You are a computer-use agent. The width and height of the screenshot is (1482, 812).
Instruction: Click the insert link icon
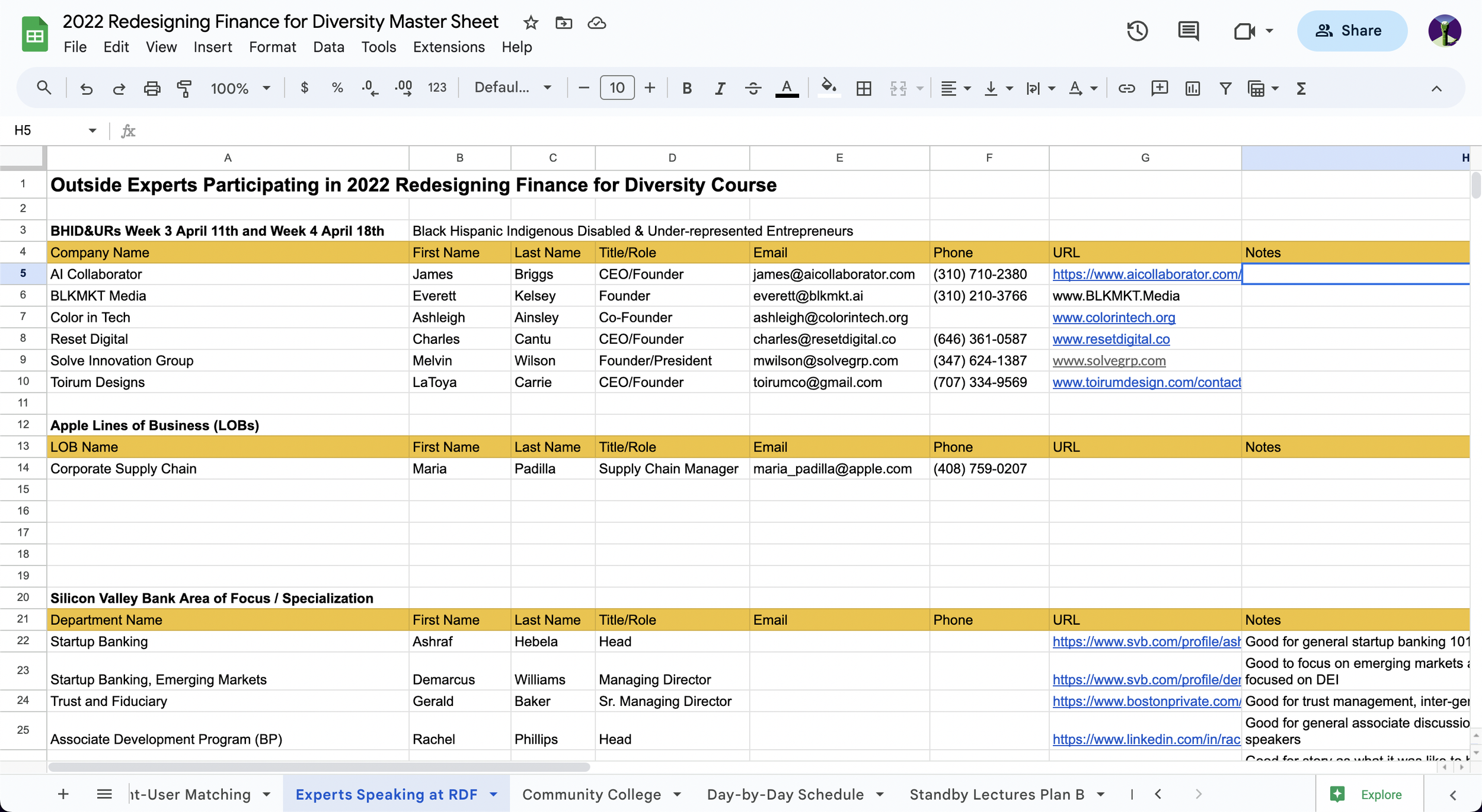point(1126,88)
